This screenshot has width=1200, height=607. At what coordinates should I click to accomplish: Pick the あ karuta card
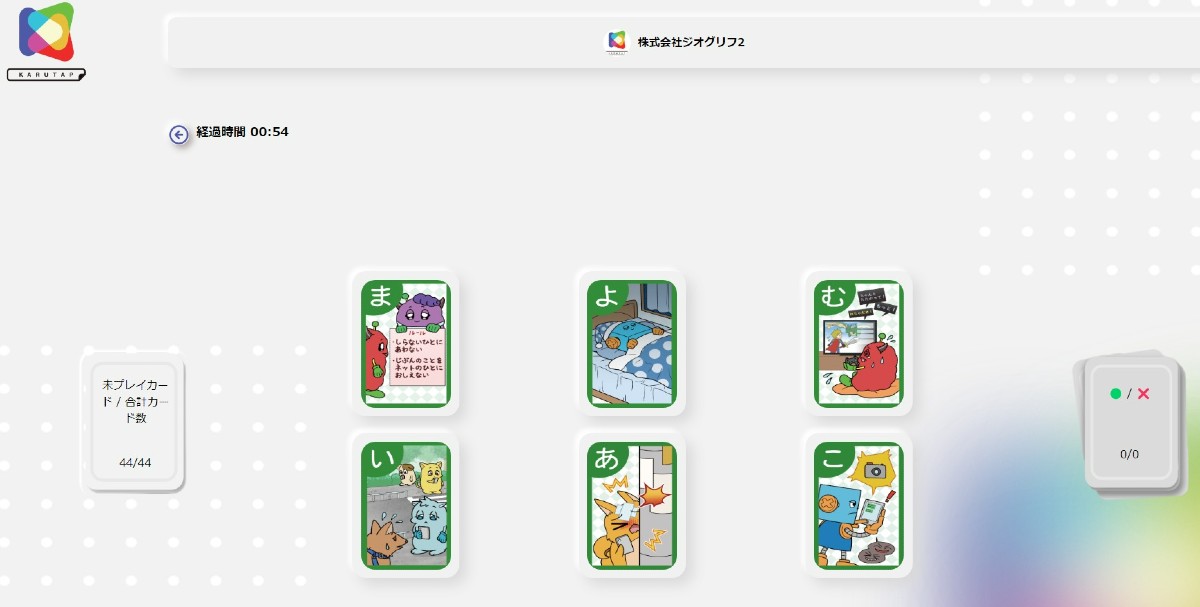tap(632, 505)
